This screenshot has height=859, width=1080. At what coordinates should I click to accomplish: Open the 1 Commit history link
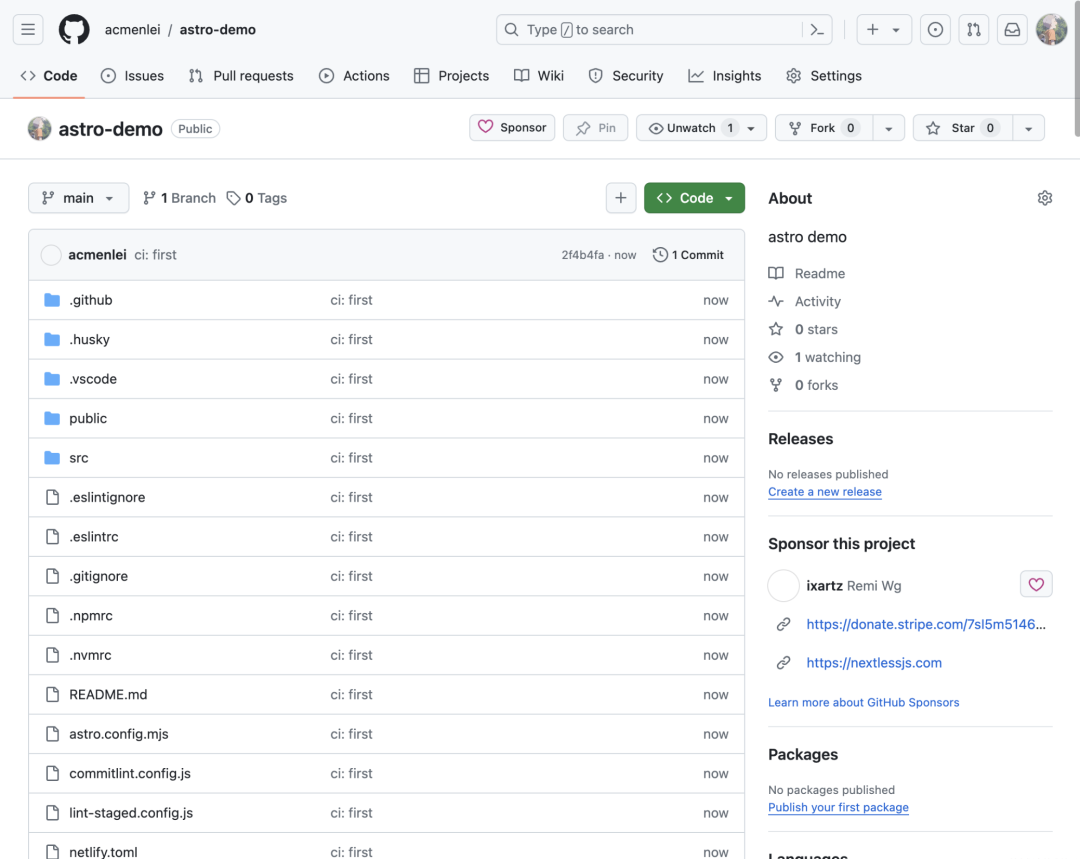688,255
